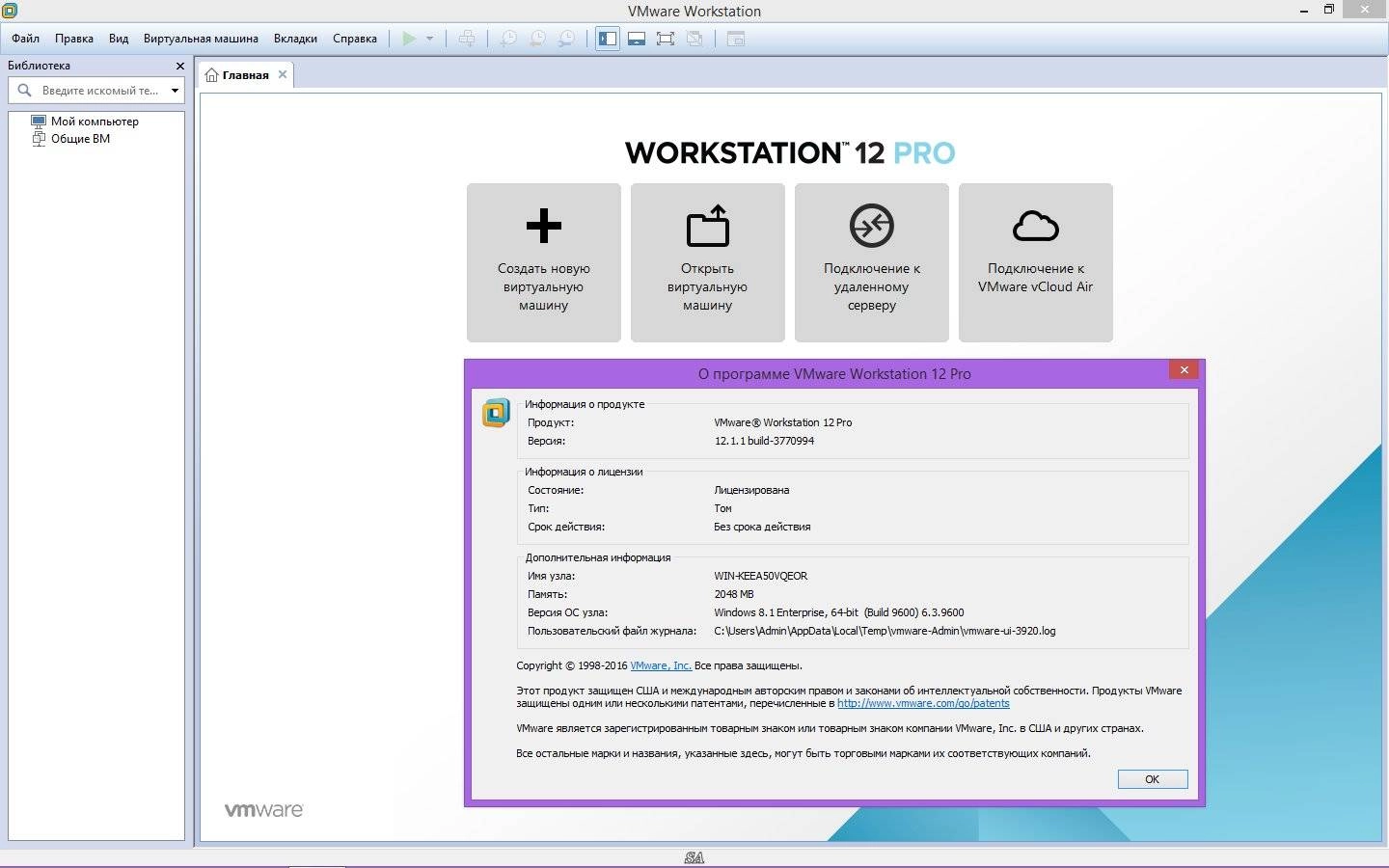Open the Правка menu
This screenshot has height=868, width=1389.
[x=74, y=39]
